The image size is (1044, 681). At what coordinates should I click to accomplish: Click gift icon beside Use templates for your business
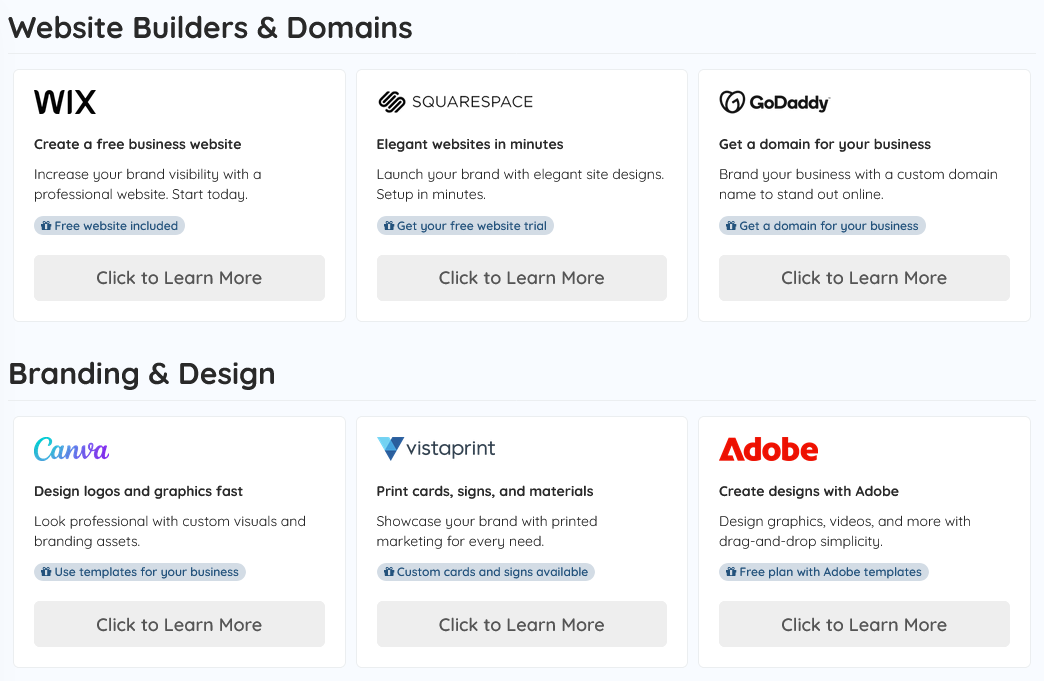(46, 572)
